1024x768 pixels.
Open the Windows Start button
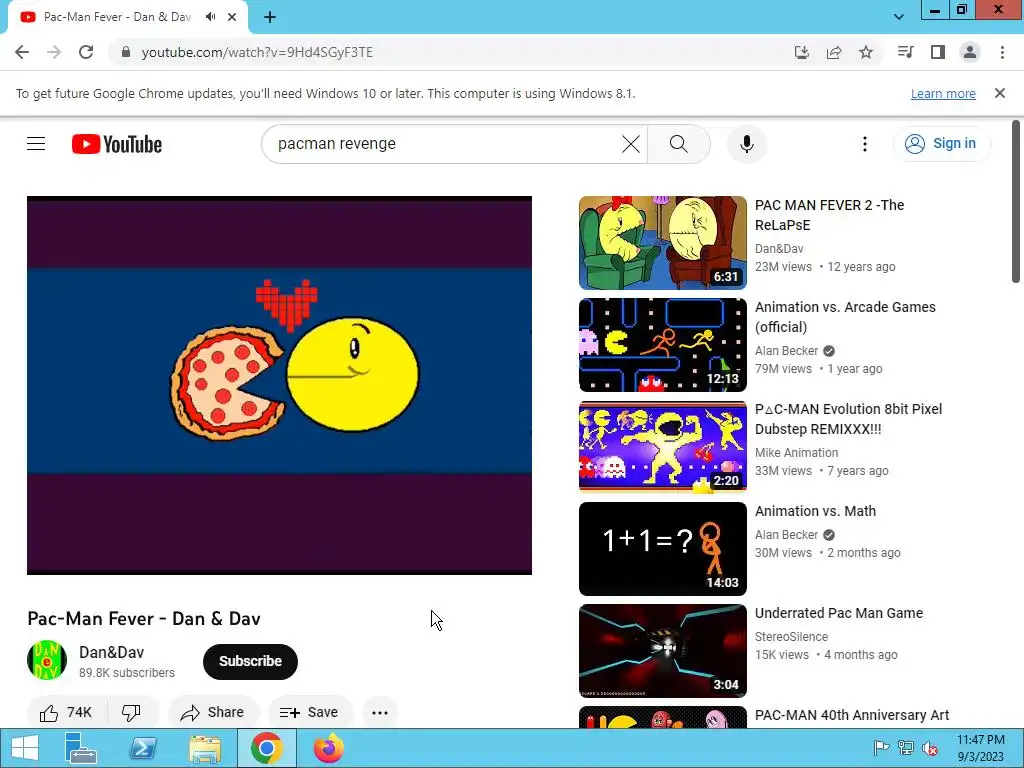[25, 748]
